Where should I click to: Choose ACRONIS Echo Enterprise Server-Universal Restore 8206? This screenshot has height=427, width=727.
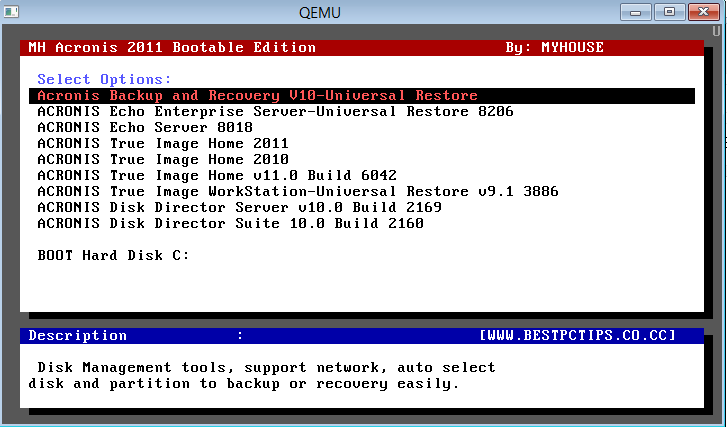[x=275, y=112]
